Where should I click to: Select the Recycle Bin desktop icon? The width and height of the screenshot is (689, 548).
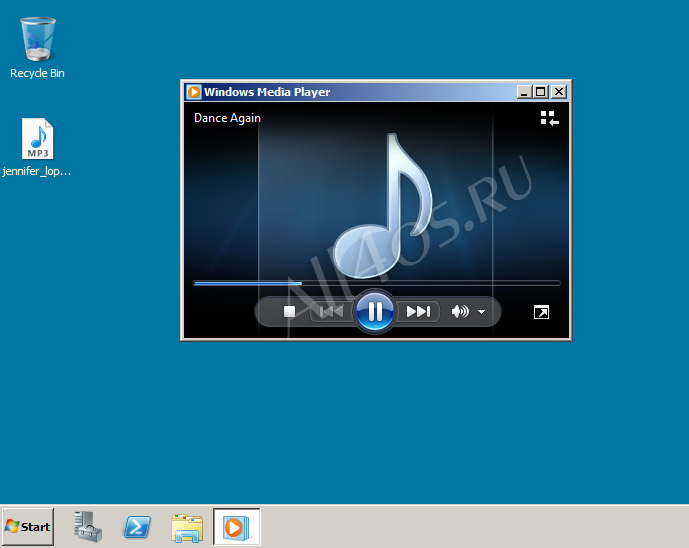tap(37, 47)
